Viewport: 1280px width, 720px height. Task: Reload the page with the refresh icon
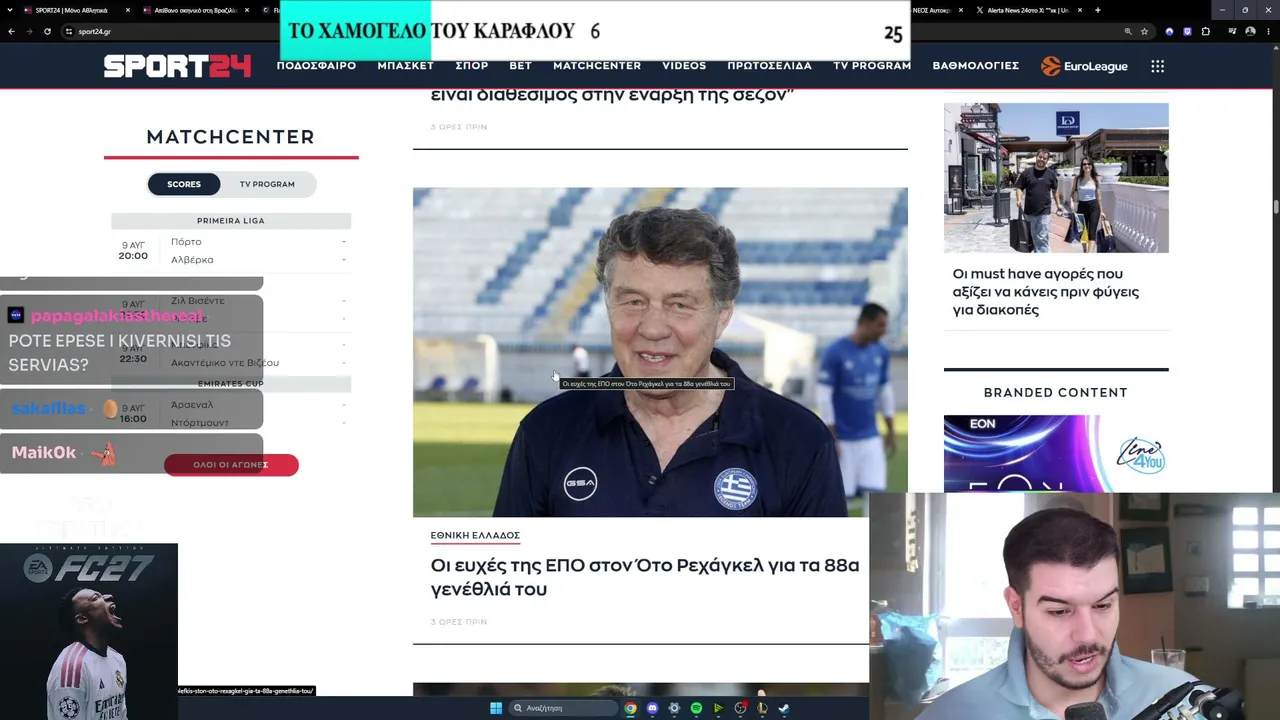(47, 31)
